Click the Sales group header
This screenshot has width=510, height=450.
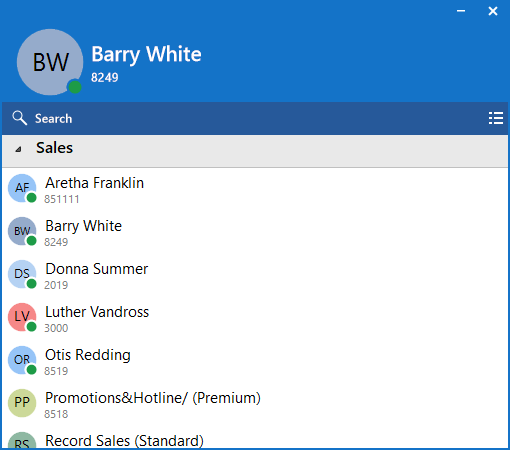(x=255, y=151)
